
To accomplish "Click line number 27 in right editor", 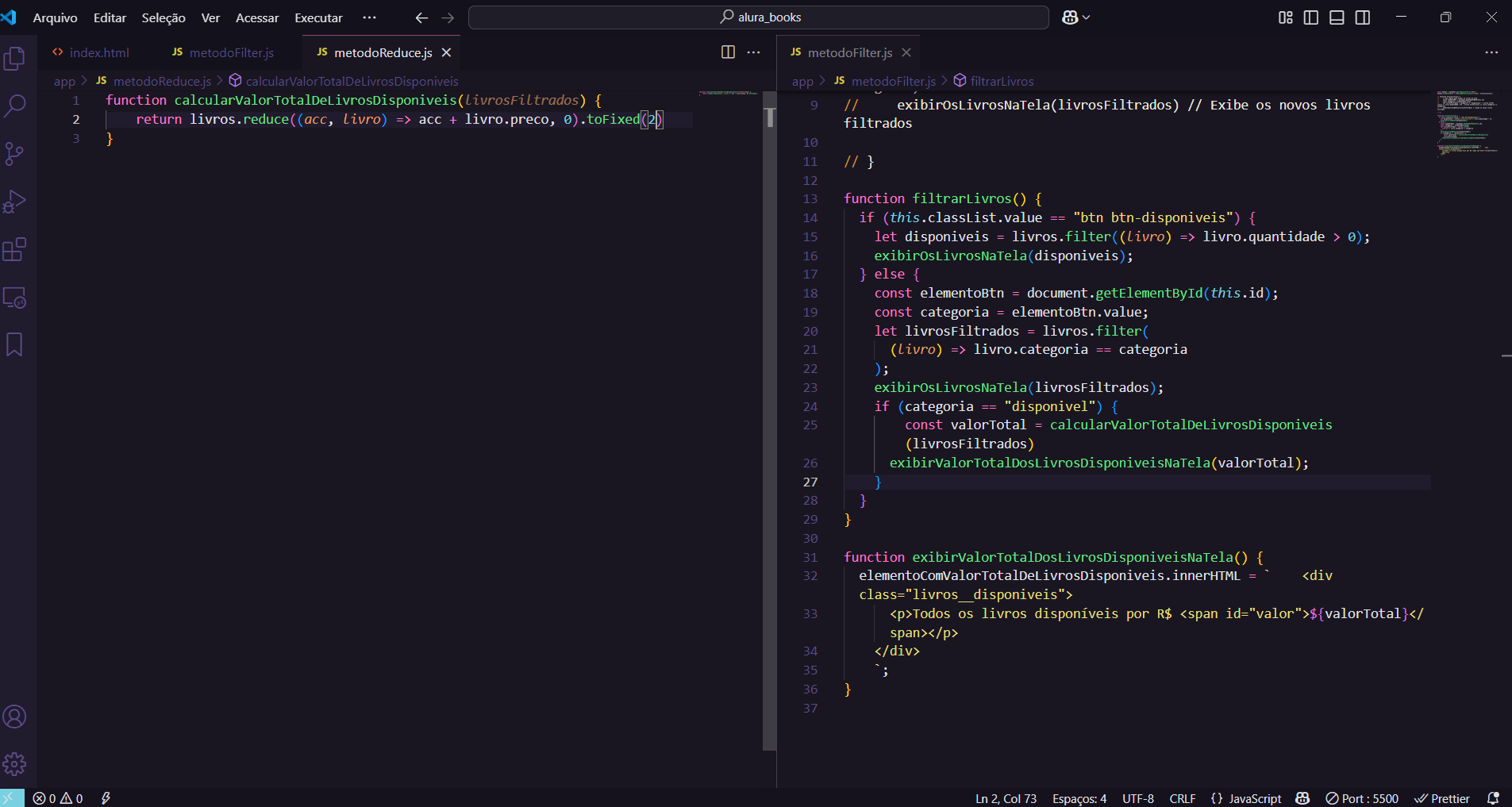I will pos(810,482).
